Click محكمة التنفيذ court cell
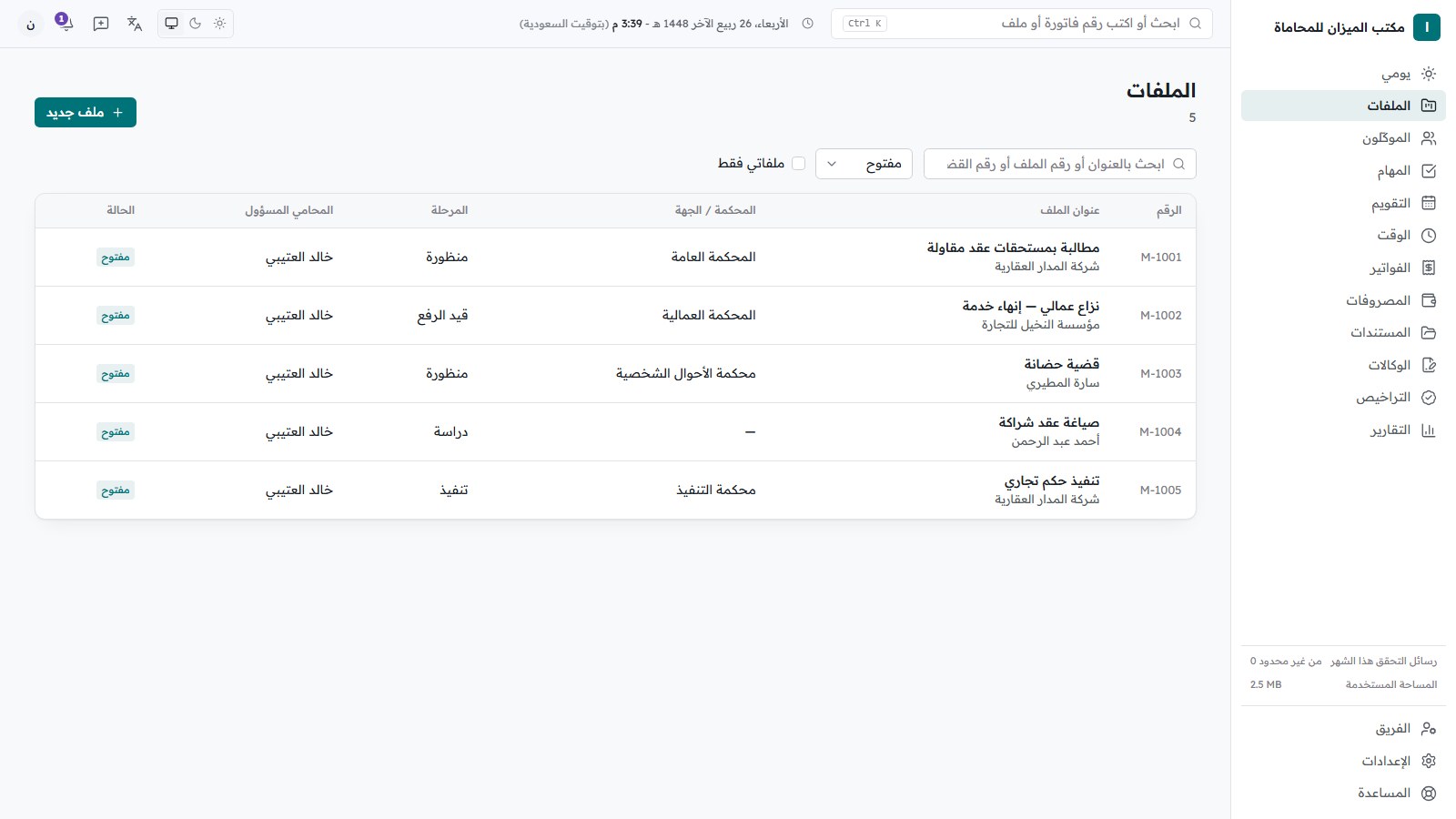Viewport: 1456px width, 819px height. coord(716,490)
